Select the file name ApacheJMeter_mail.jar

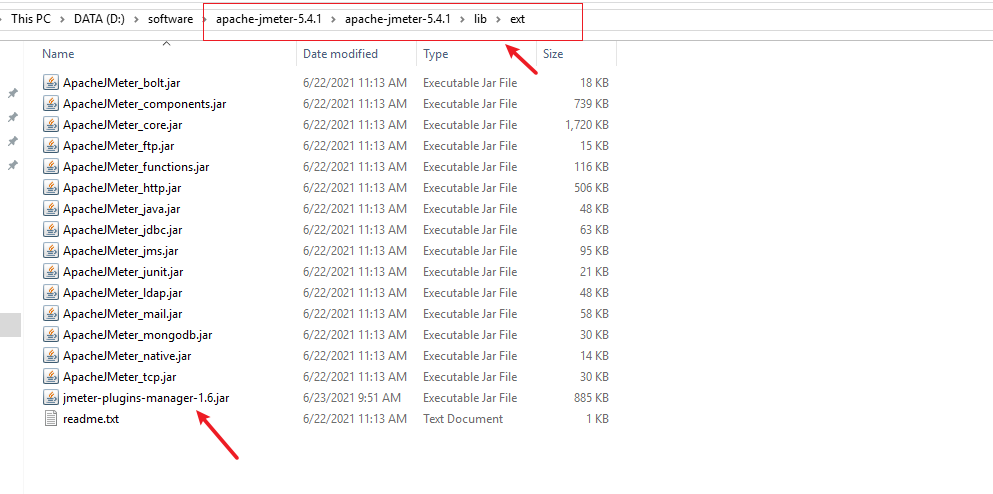coord(123,314)
